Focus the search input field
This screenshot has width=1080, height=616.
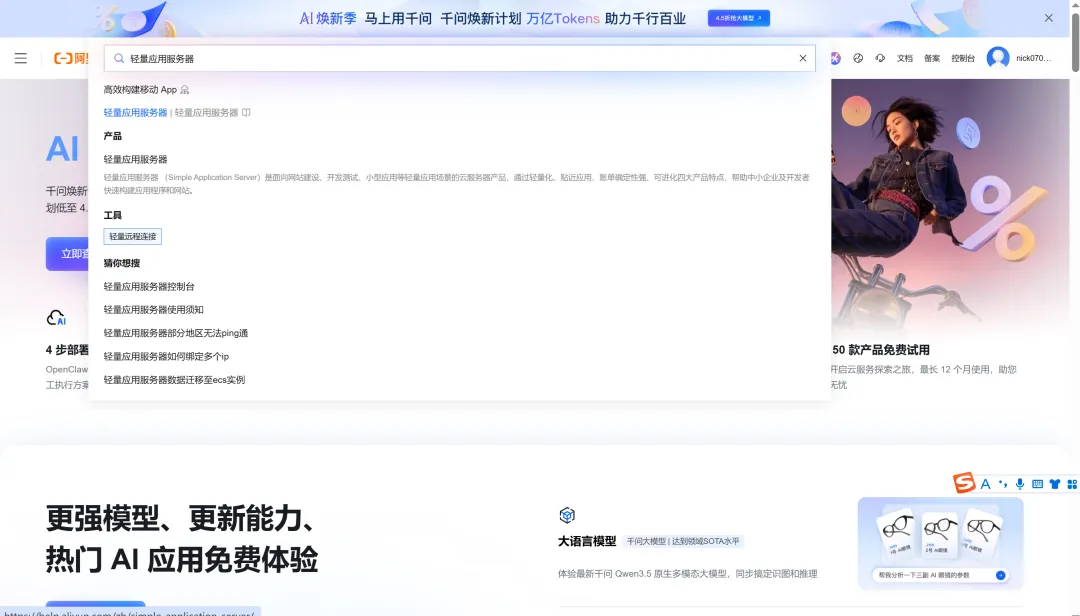(x=459, y=59)
